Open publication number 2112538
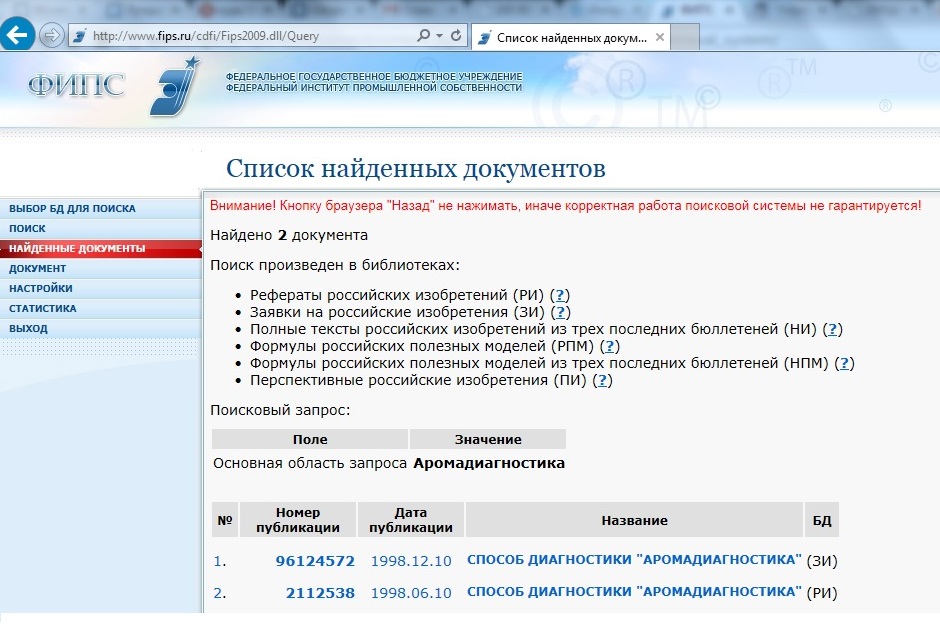 click(320, 593)
